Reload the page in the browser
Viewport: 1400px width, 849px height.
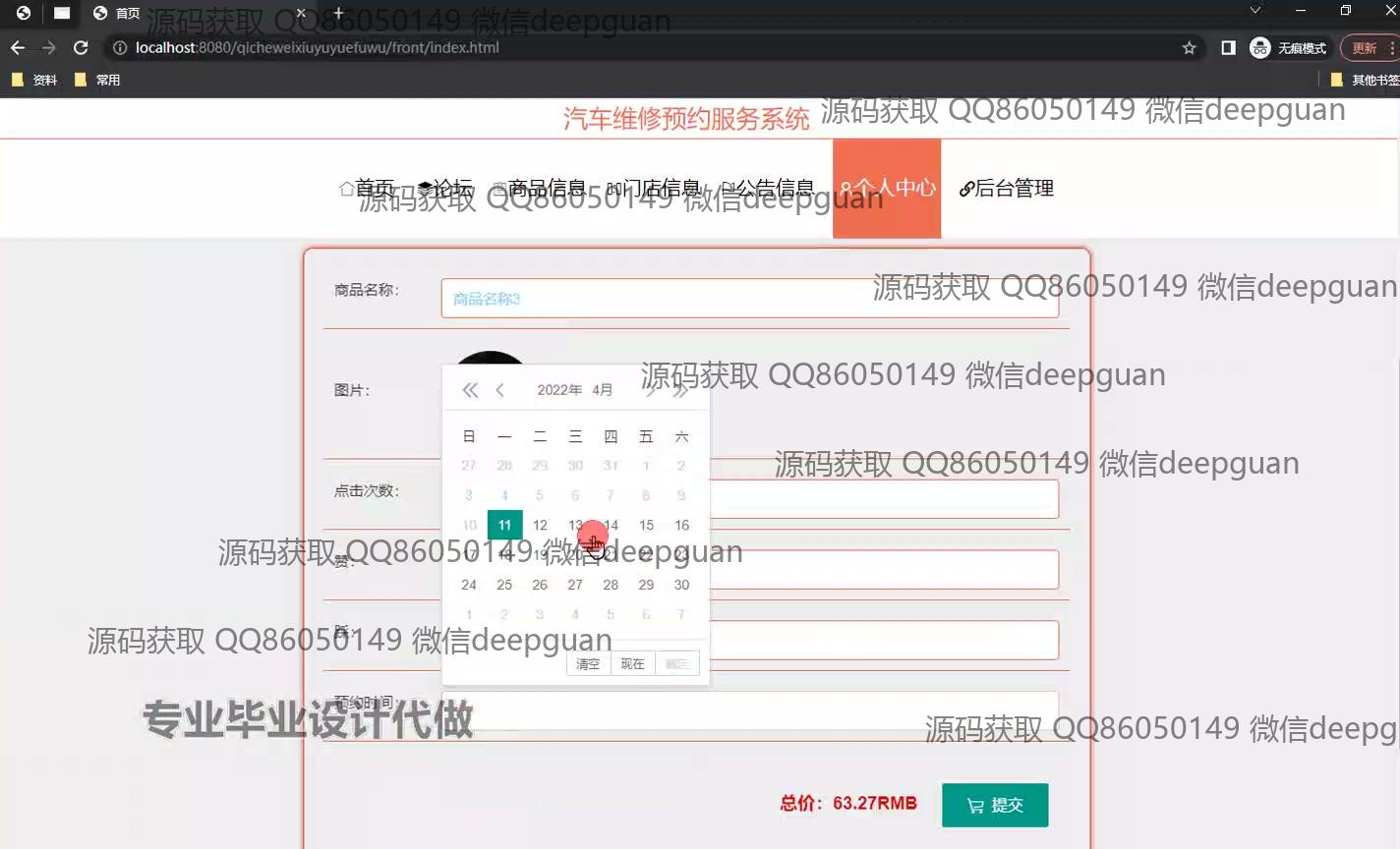(81, 47)
